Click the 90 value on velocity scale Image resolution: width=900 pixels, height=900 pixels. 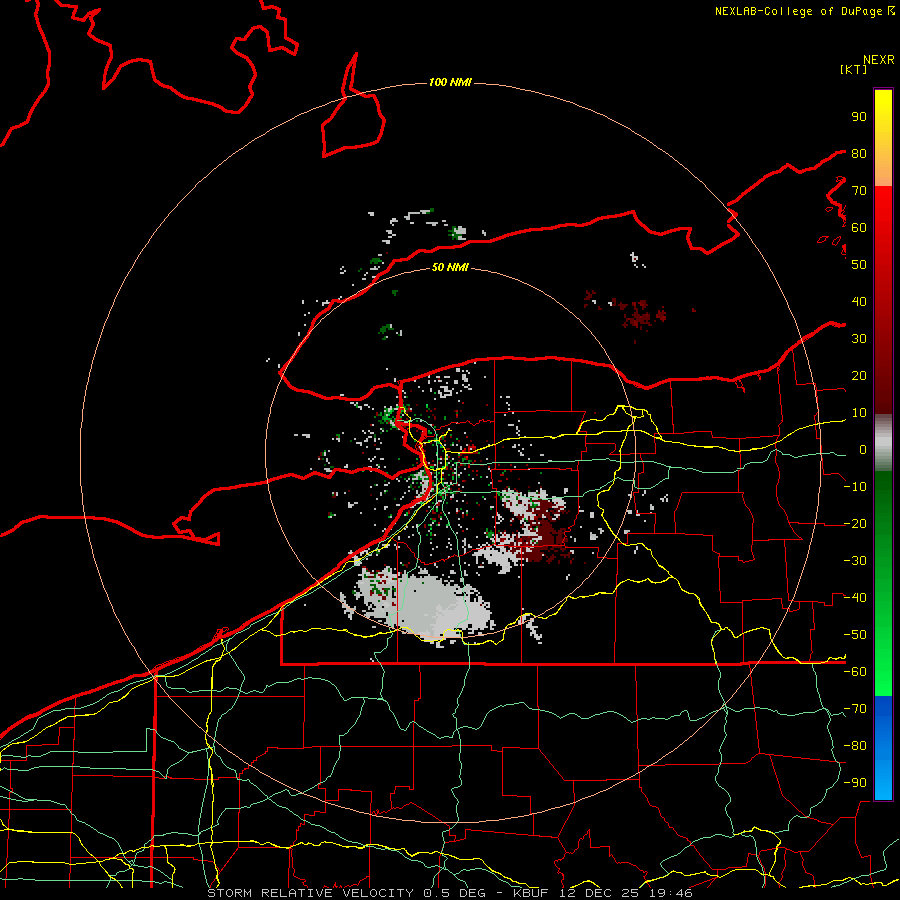pyautogui.click(x=859, y=117)
